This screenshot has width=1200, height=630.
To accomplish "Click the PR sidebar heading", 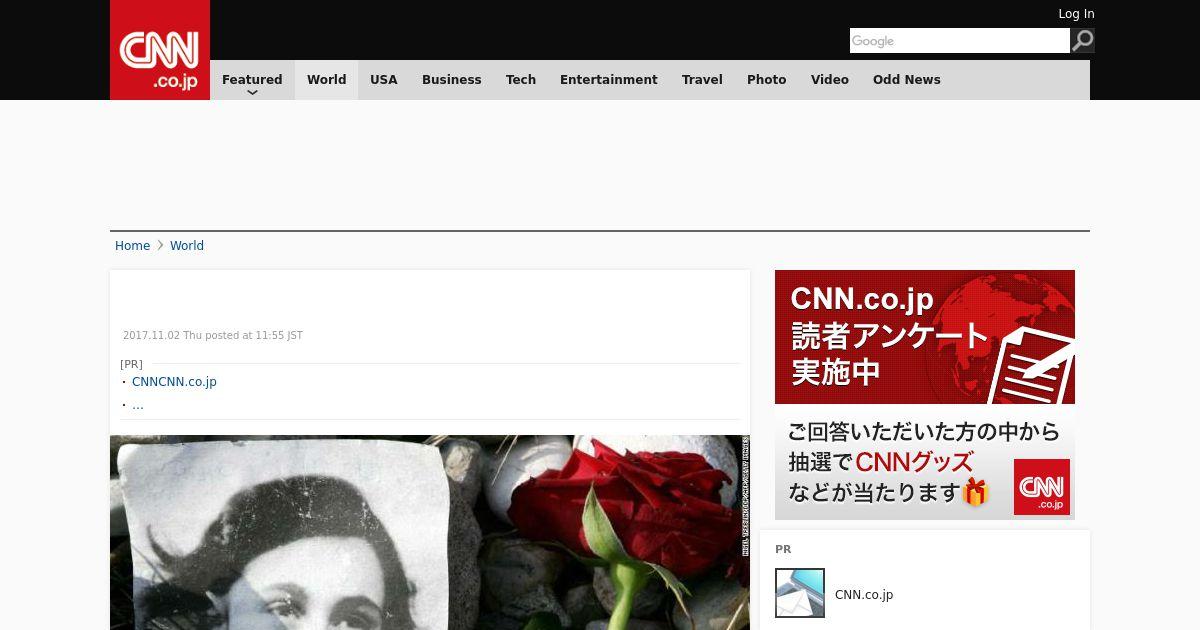I will [783, 549].
